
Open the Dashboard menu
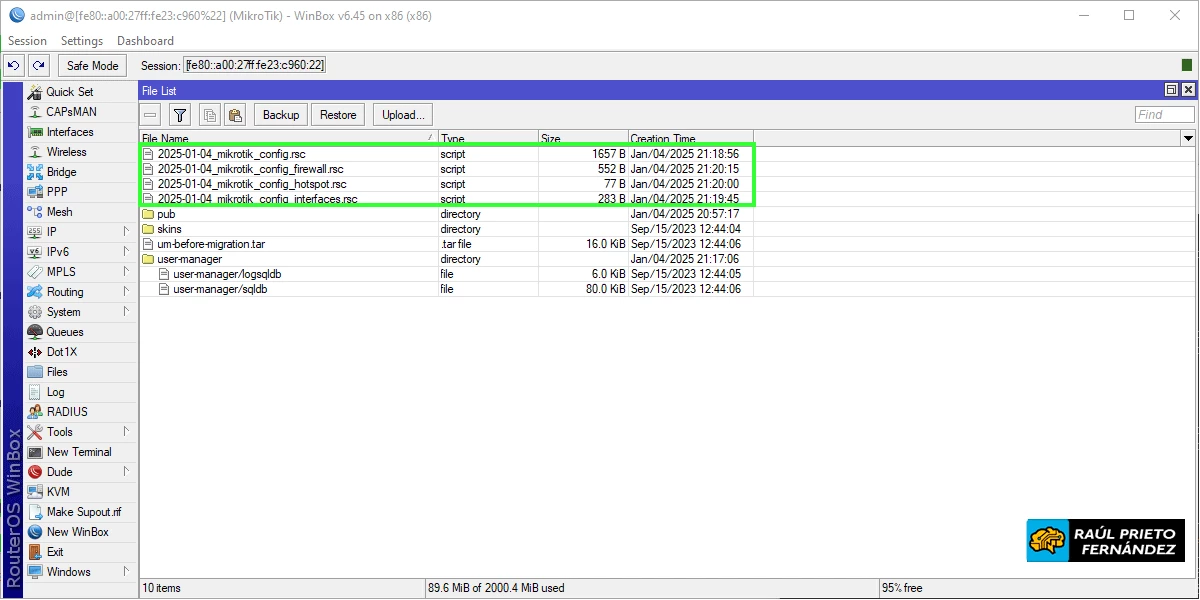click(145, 40)
